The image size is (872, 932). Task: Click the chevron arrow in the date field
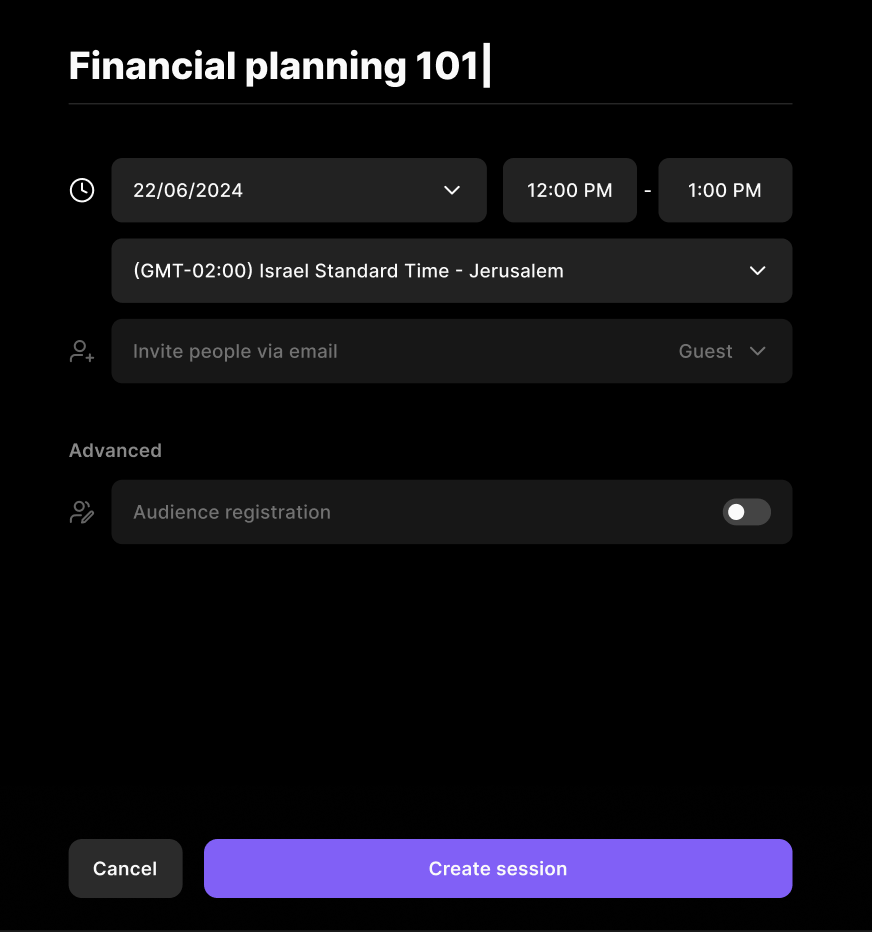tap(452, 190)
